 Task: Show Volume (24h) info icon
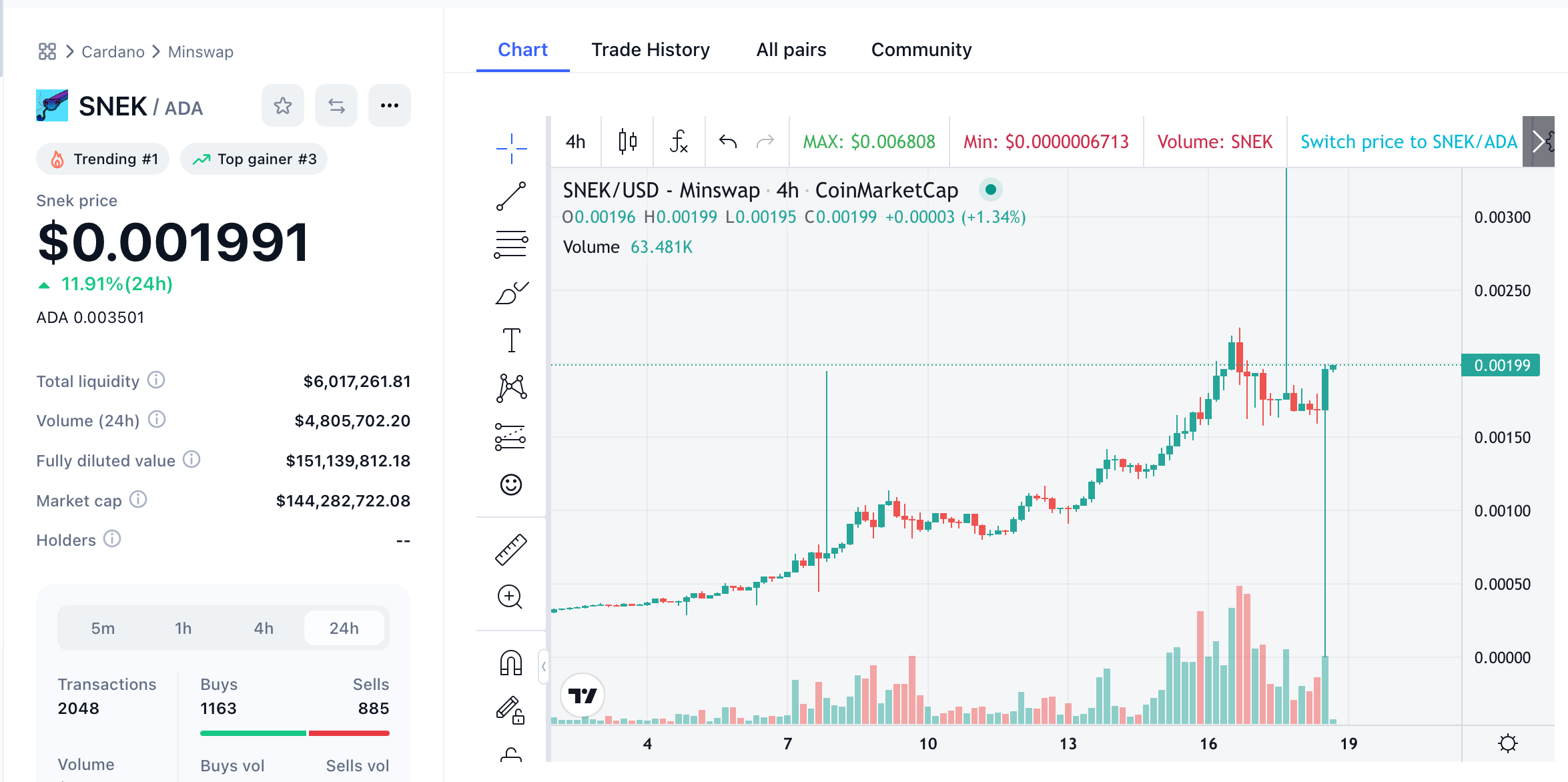tap(157, 419)
